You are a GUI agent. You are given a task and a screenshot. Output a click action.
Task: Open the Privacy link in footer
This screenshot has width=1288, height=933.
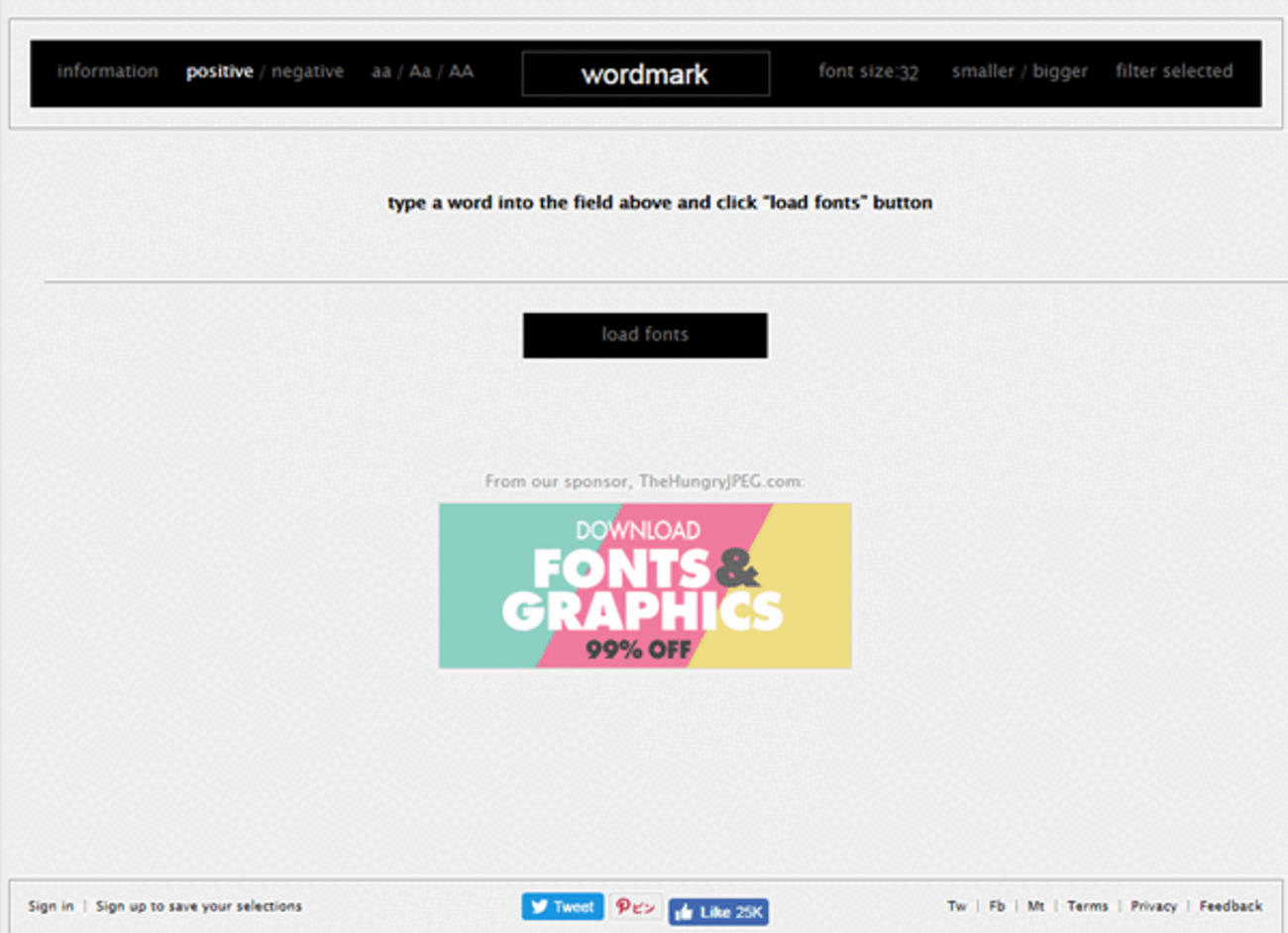point(1154,906)
